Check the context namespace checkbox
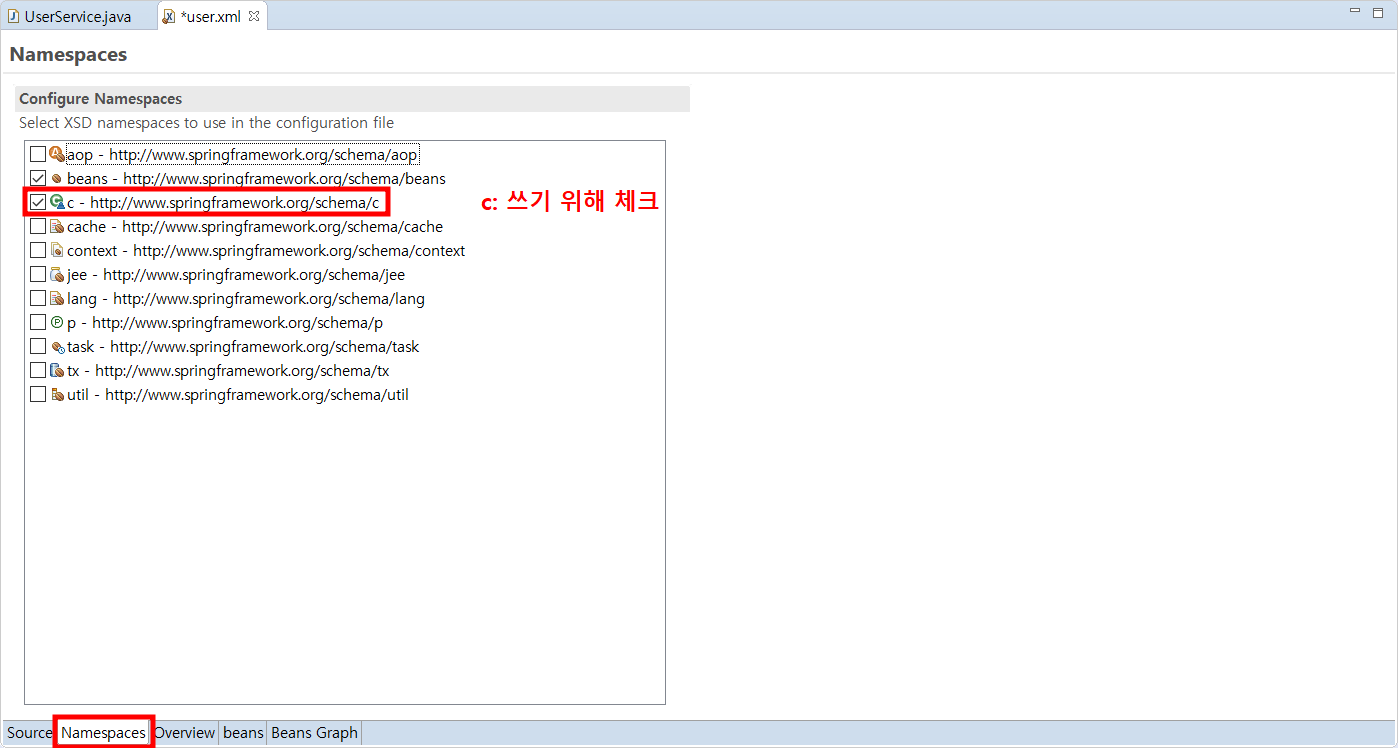This screenshot has width=1398, height=748. click(x=38, y=251)
